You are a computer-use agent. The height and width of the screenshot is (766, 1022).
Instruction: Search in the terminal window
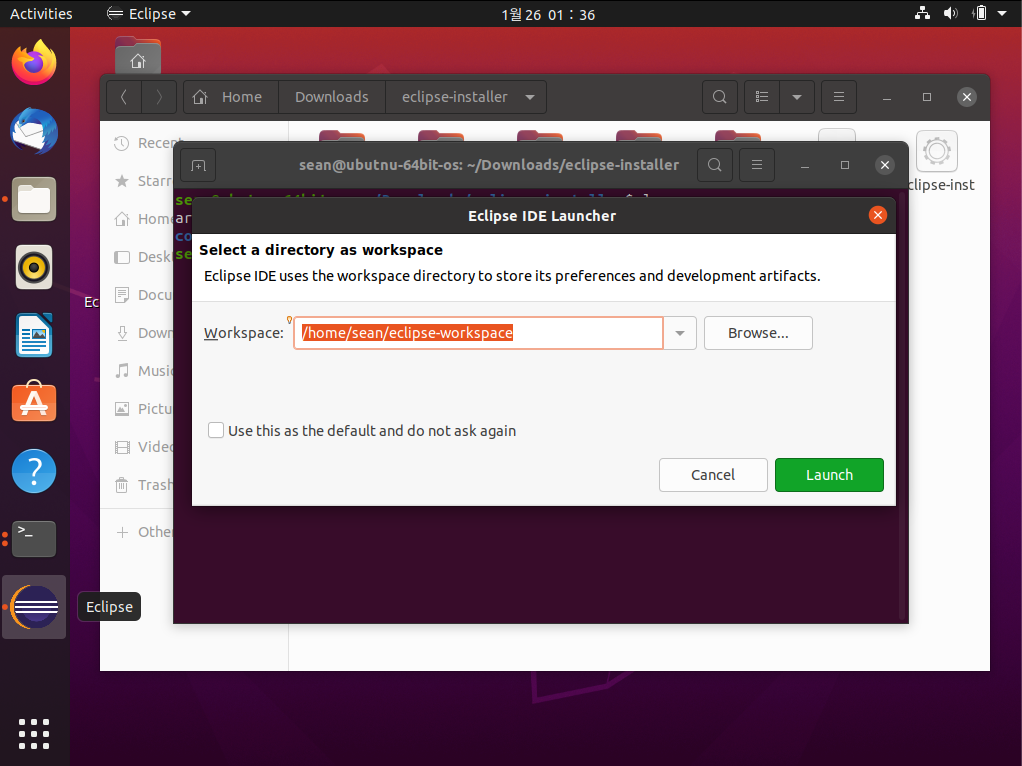(714, 165)
